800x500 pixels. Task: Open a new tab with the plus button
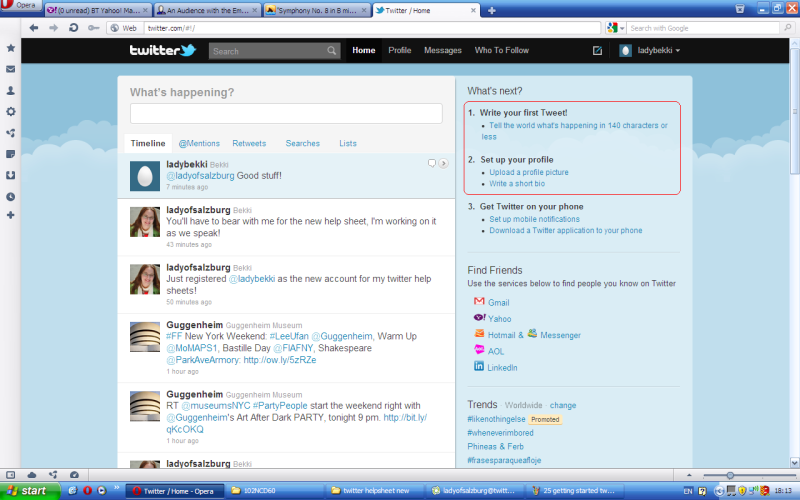click(491, 10)
